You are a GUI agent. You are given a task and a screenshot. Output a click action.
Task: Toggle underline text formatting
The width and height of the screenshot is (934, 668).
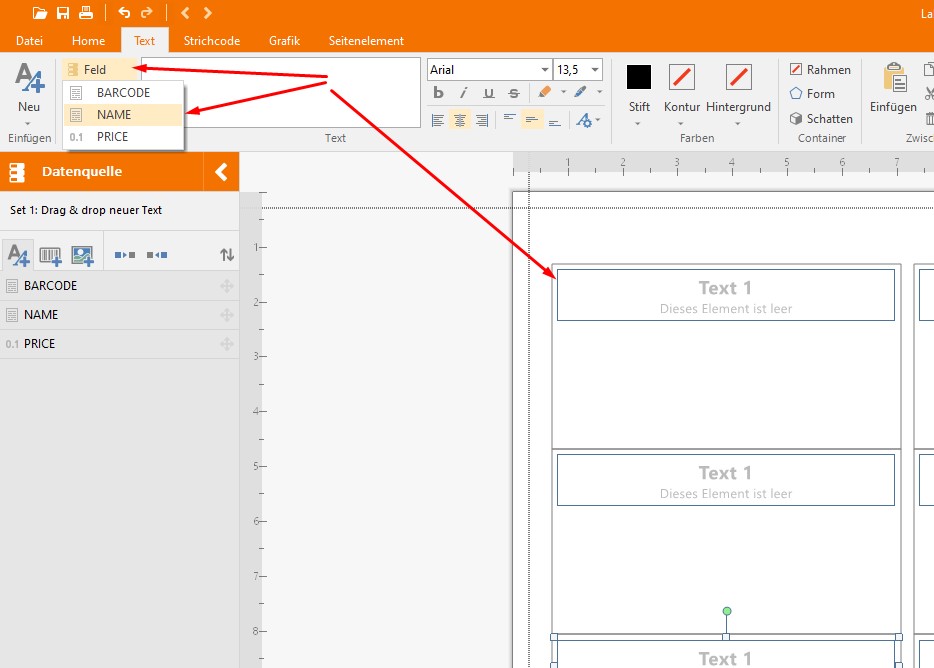pyautogui.click(x=488, y=93)
